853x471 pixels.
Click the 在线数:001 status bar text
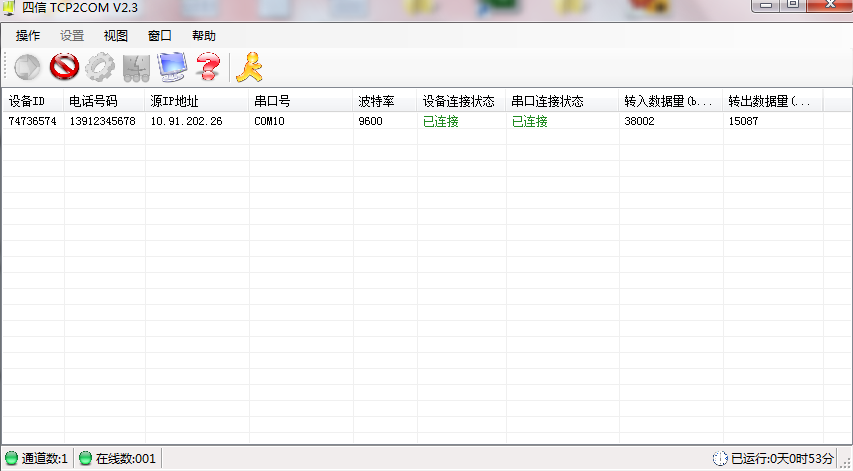[x=126, y=458]
